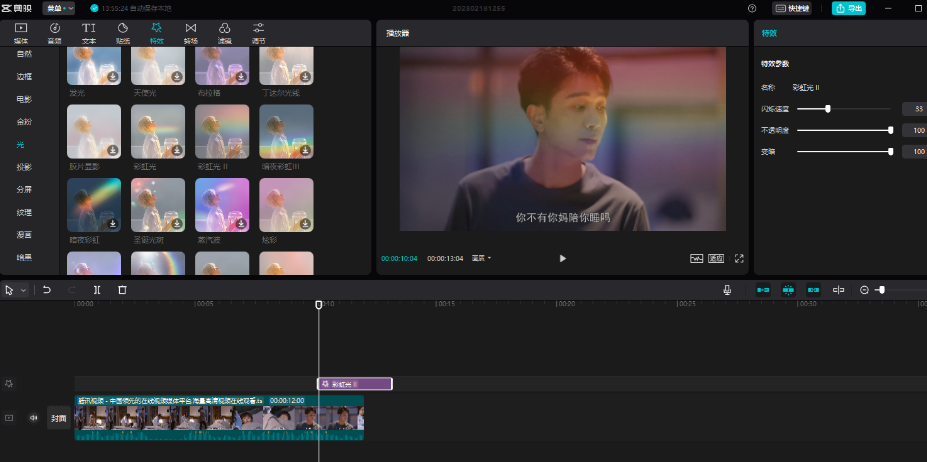Screen dimensions: 927x462
Task: Choose the selection arrow tool
Action: [9, 290]
